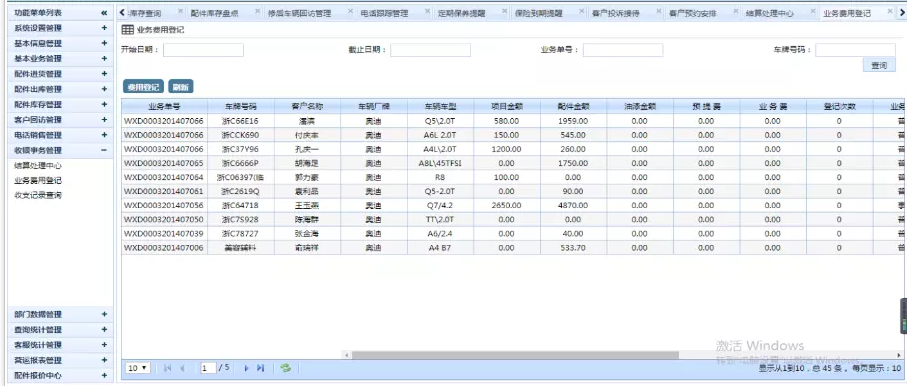Expand the 营运报表管理 menu group

pos(104,361)
